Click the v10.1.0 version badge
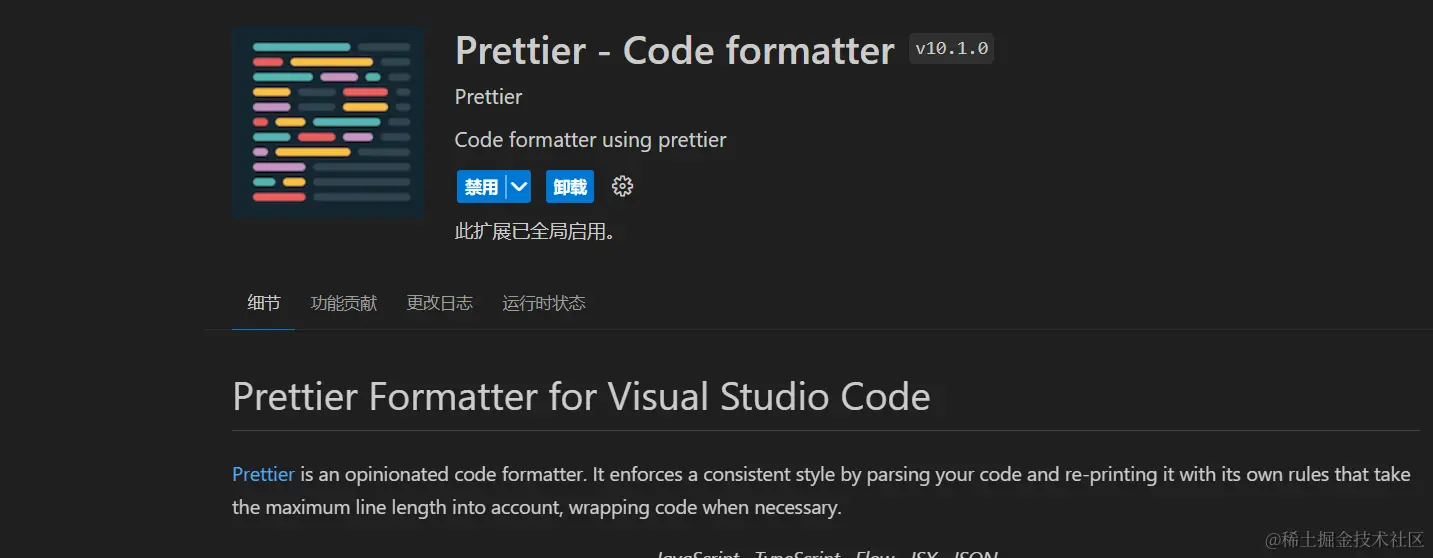Screen dimensions: 1433x558 (951, 49)
